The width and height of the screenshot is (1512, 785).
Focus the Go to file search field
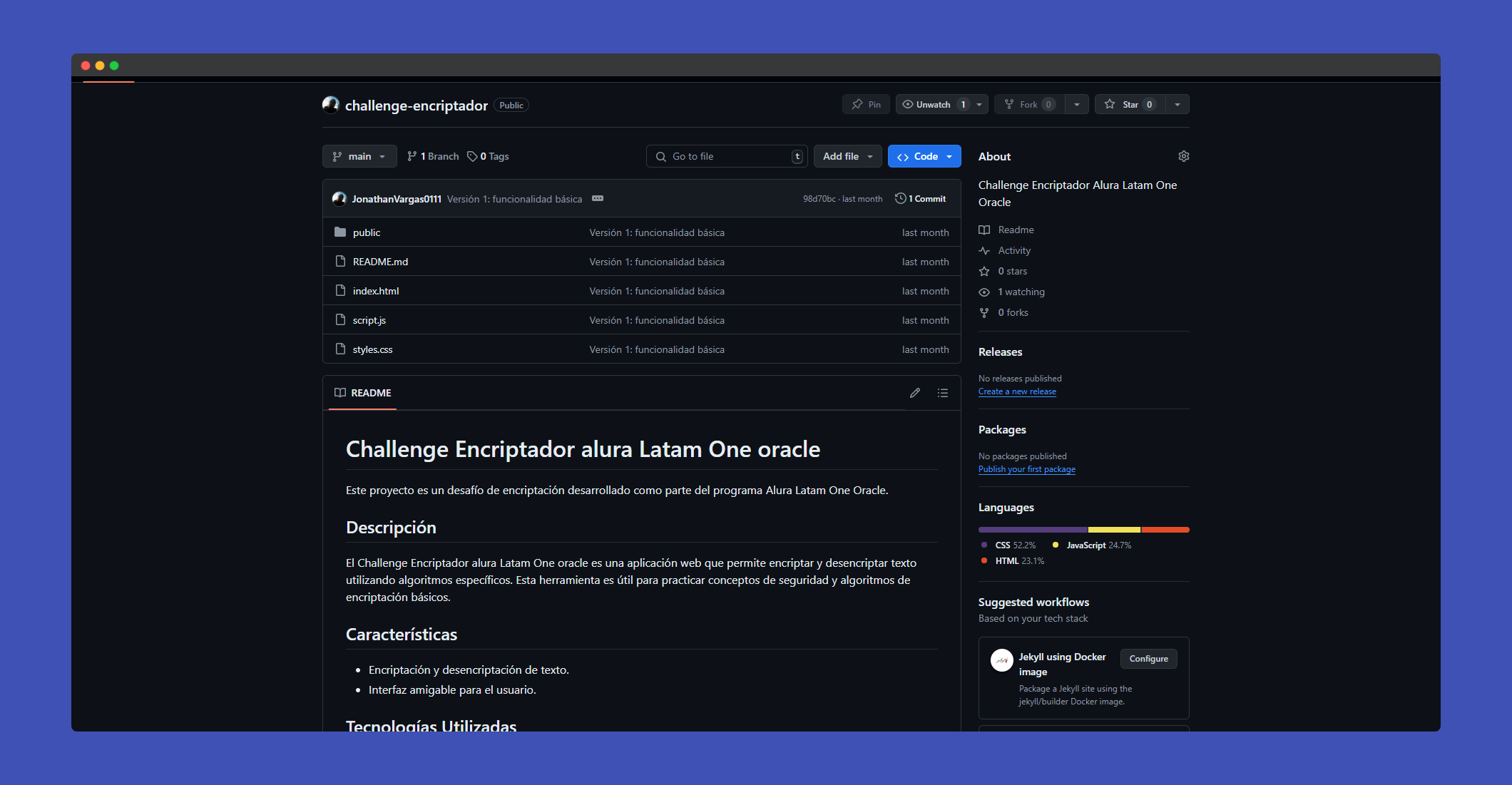point(727,156)
